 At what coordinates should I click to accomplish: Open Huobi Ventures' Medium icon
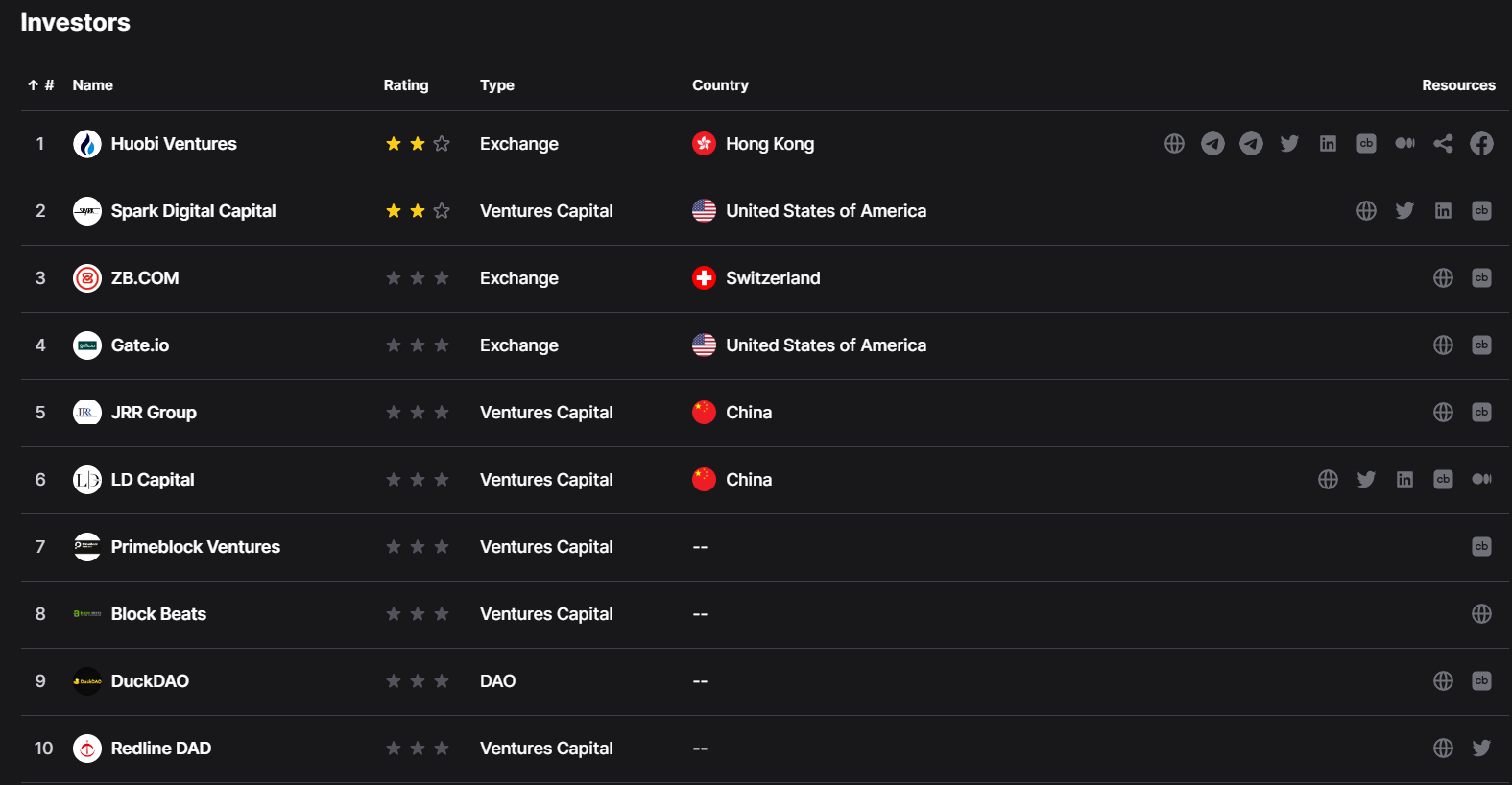(1404, 144)
